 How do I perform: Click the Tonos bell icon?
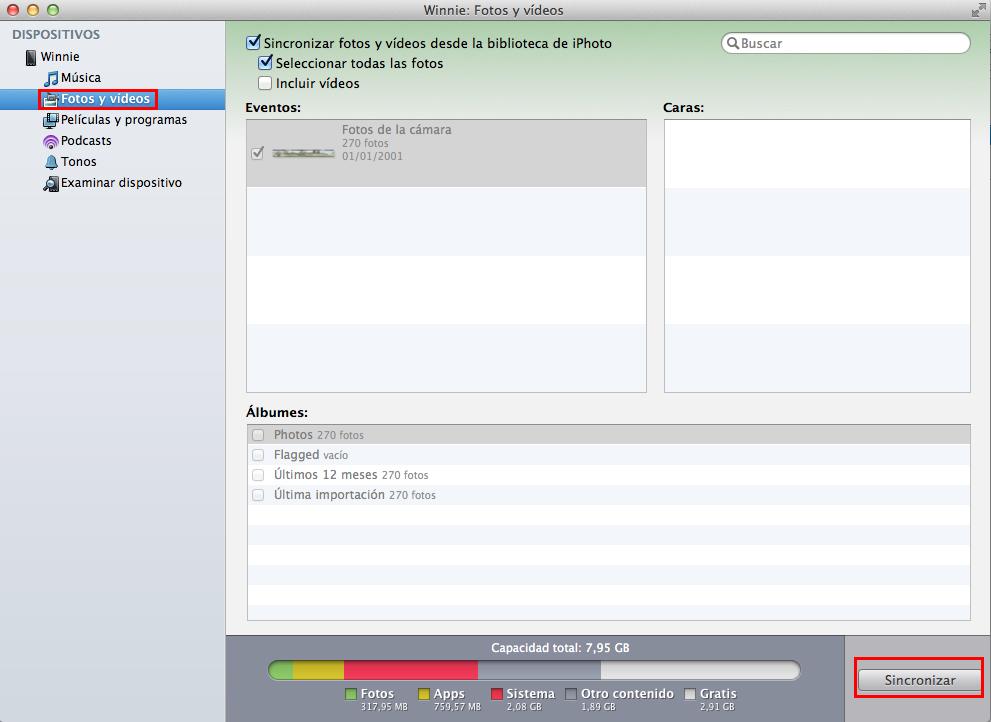coord(51,162)
